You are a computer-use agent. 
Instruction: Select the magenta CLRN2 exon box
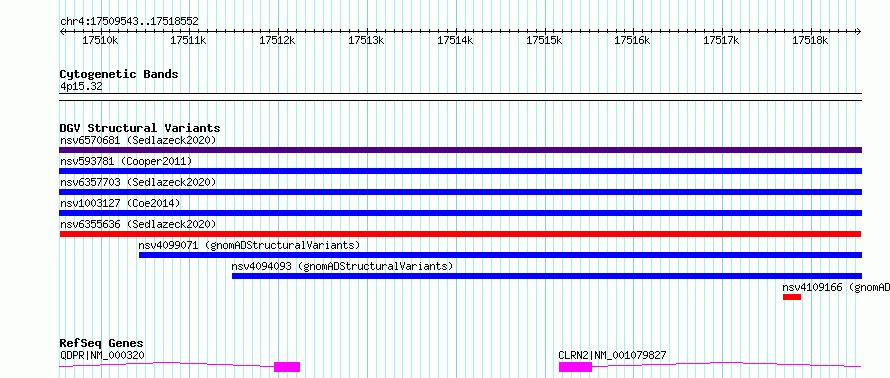click(576, 367)
